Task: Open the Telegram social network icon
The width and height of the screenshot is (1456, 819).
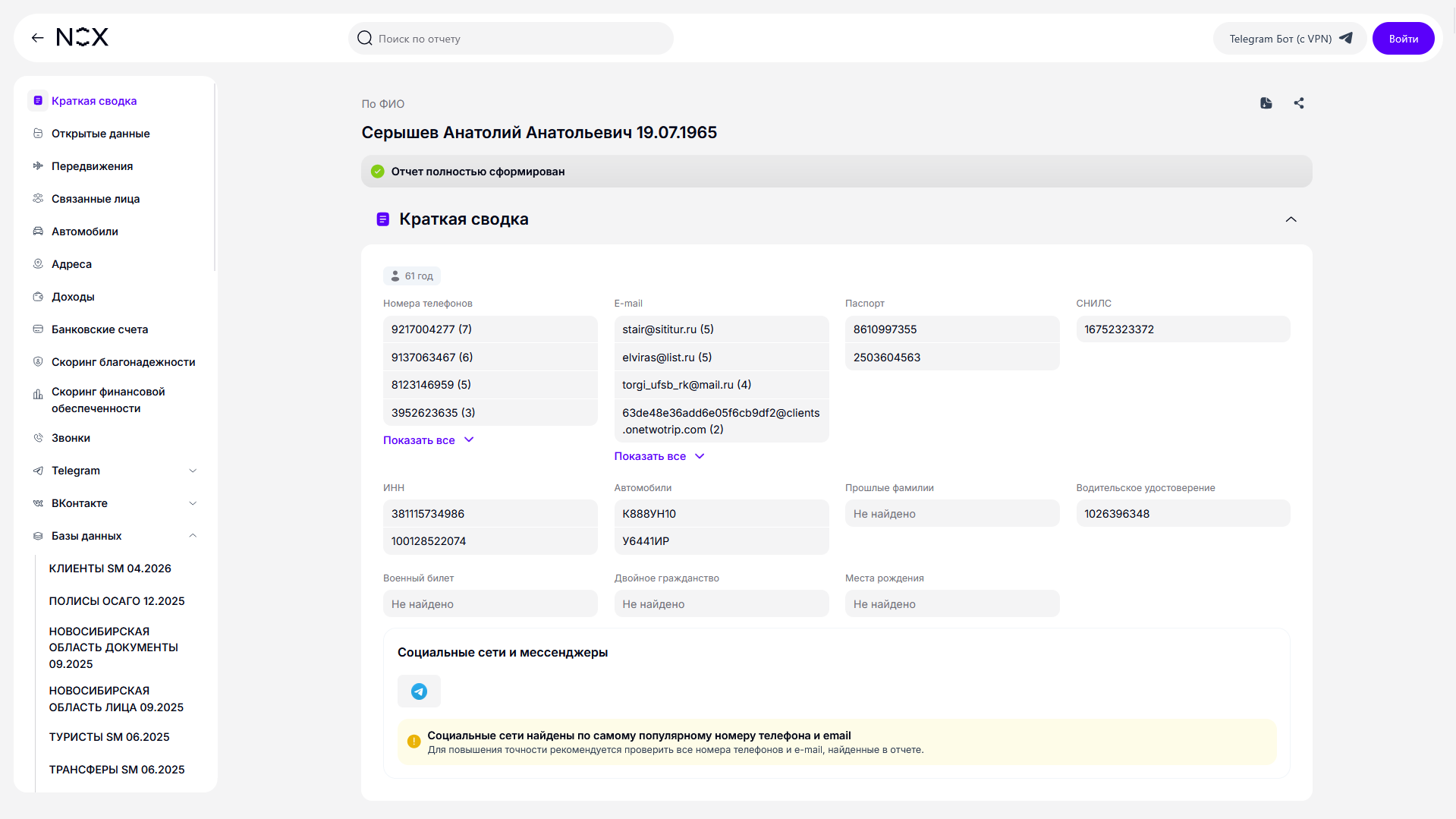Action: [x=419, y=691]
